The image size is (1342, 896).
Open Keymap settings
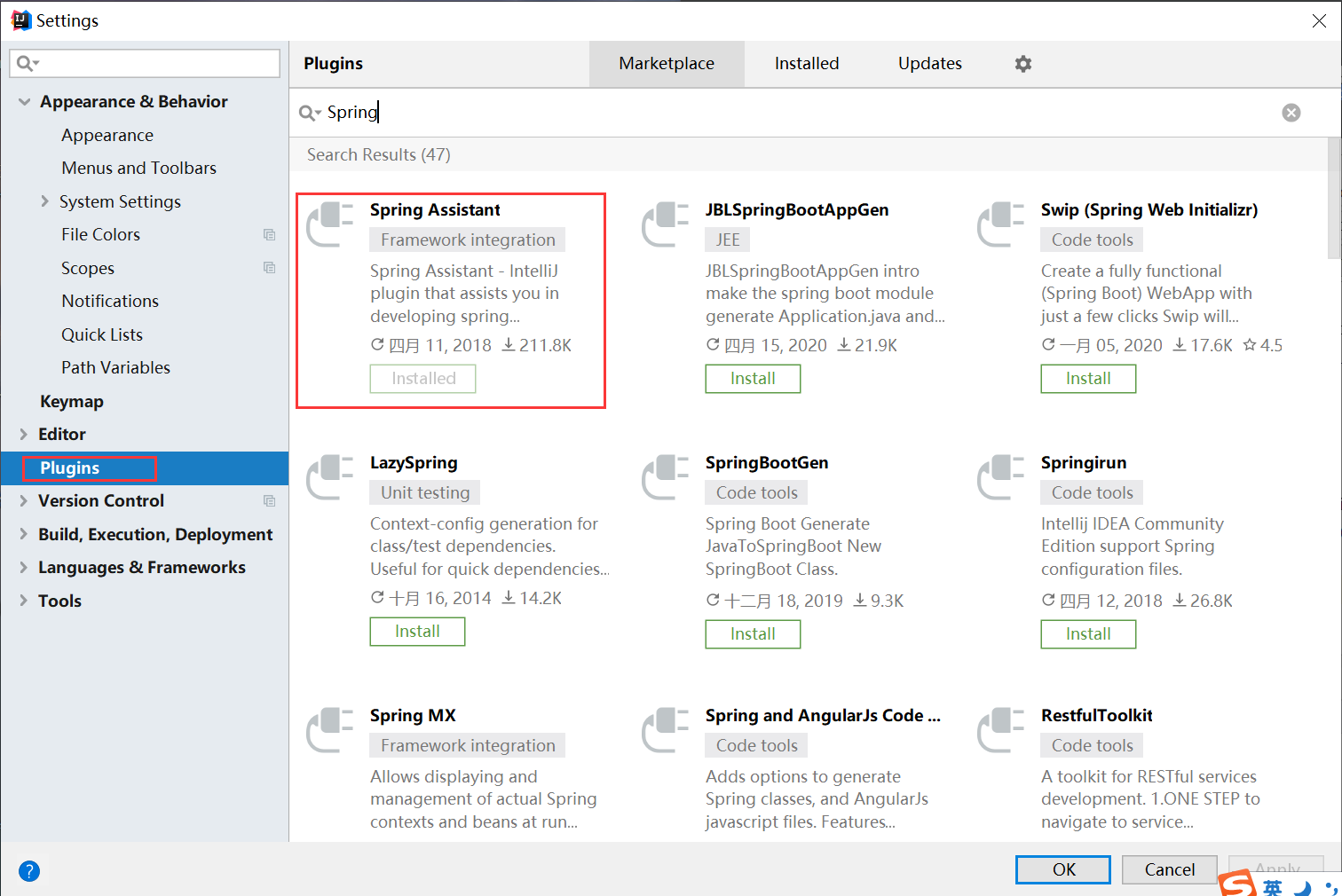tap(72, 401)
